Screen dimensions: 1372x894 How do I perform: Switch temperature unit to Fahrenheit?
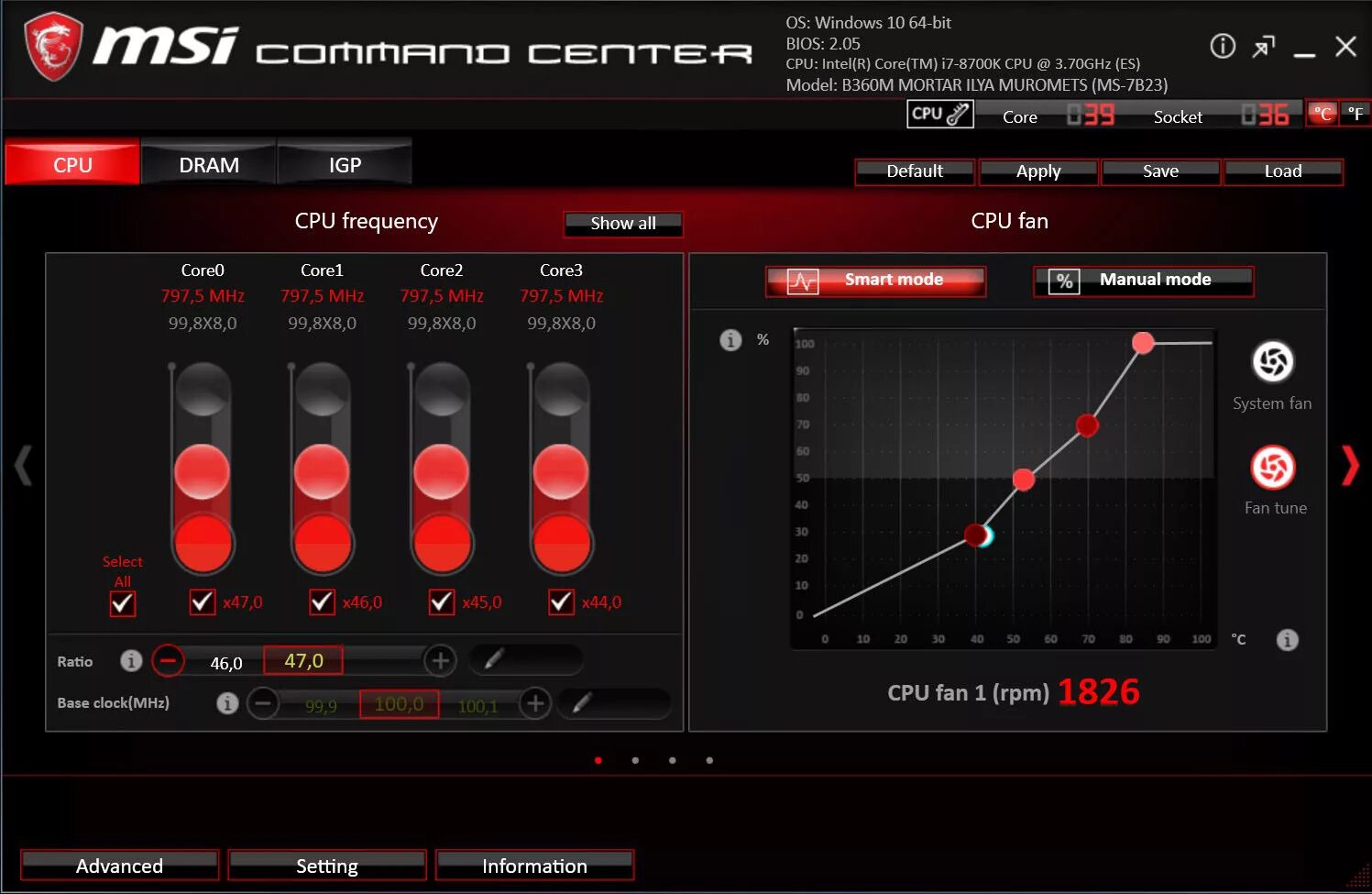pos(1356,114)
